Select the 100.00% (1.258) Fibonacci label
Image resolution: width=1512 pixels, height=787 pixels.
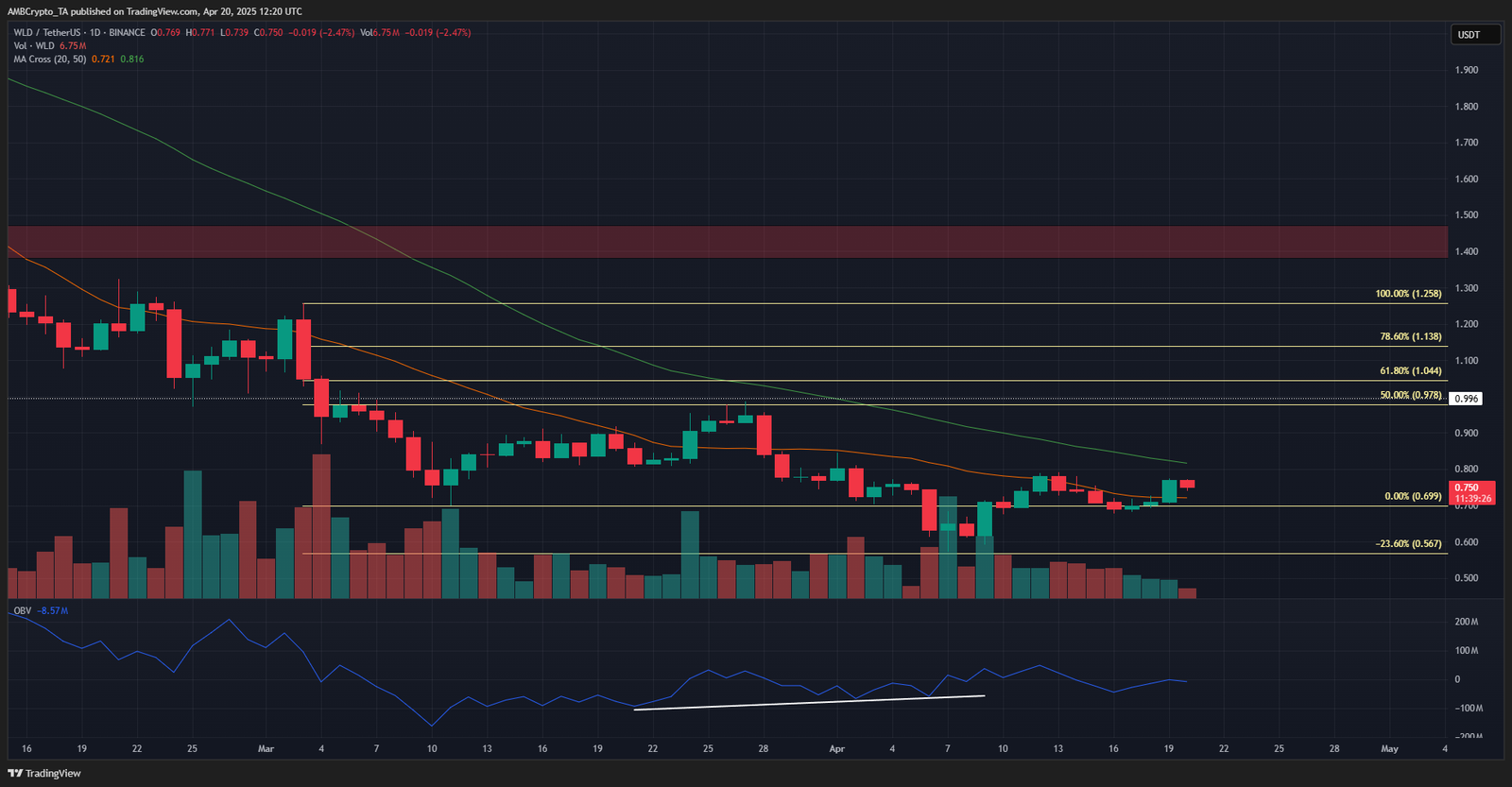(1408, 294)
